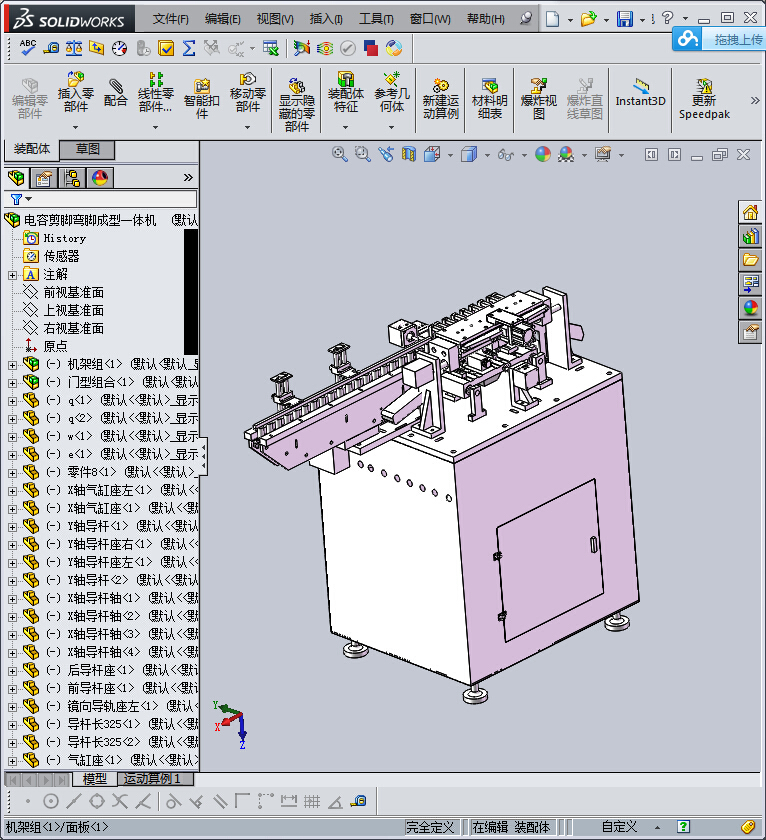Open ConfigurationManager tab icon

71,177
